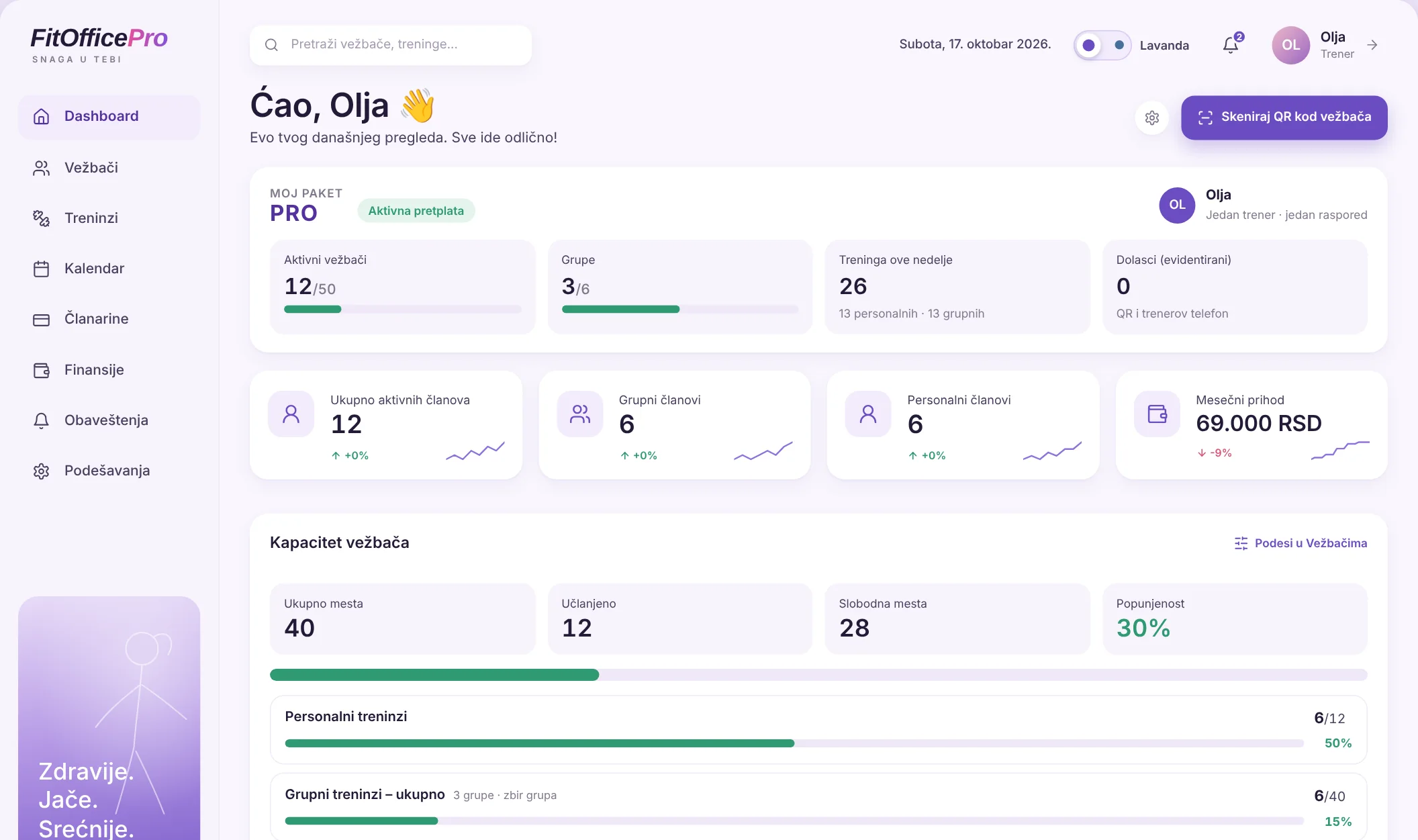This screenshot has width=1418, height=840.
Task: Click the Grupe 3/6 progress bar
Action: pos(679,310)
